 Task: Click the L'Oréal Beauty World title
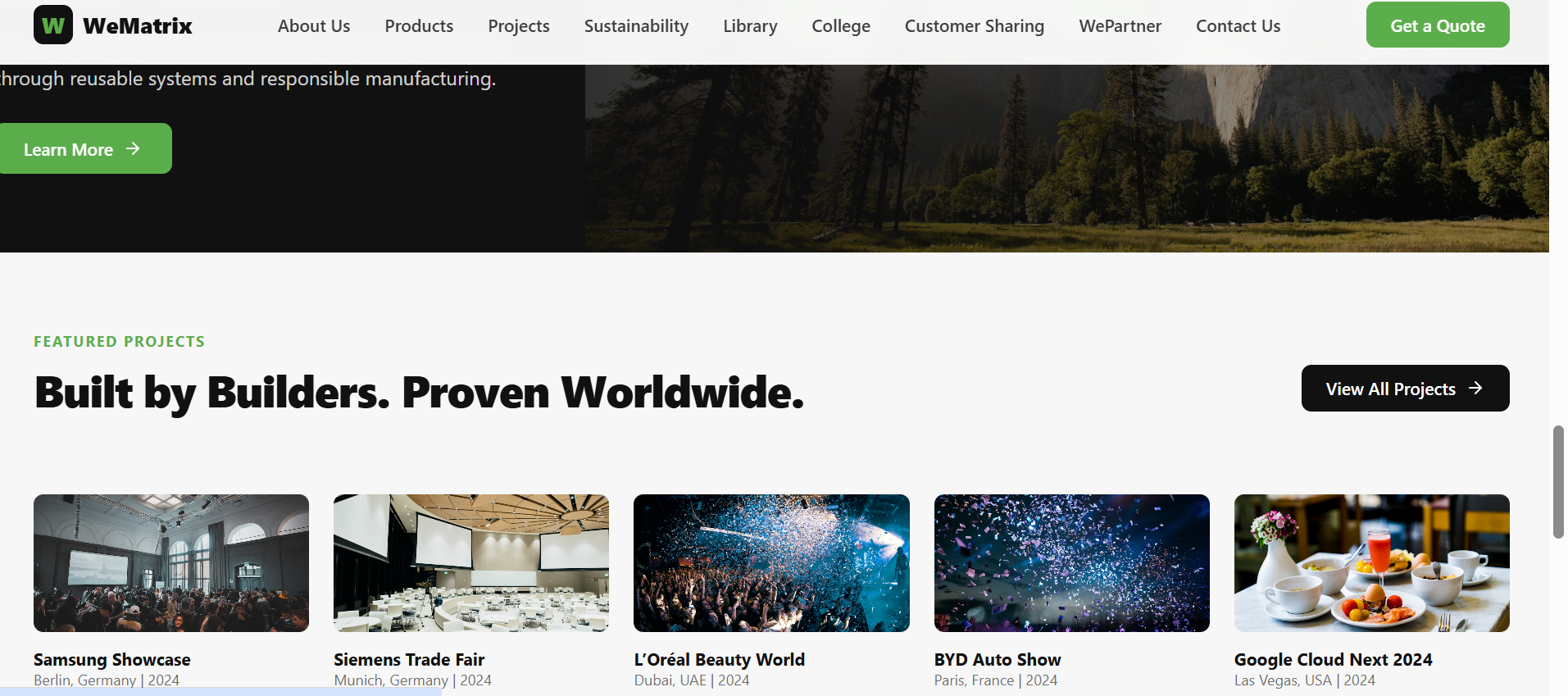coord(720,660)
